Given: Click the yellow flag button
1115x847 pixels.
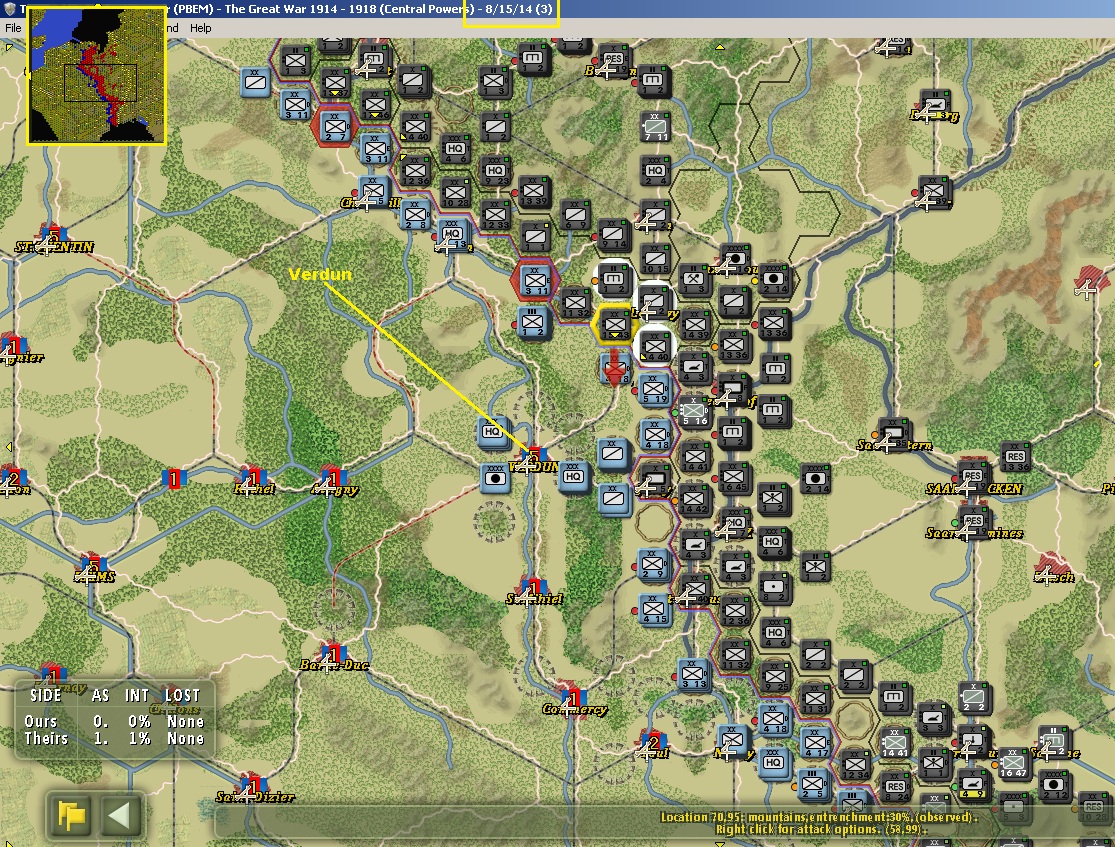Looking at the screenshot, I should point(72,815).
